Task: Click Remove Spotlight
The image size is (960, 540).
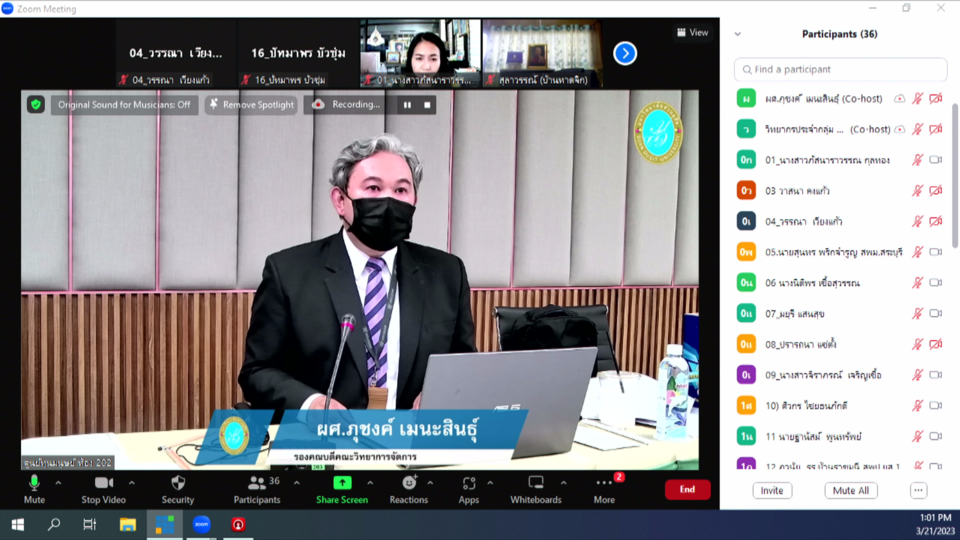Action: point(251,105)
